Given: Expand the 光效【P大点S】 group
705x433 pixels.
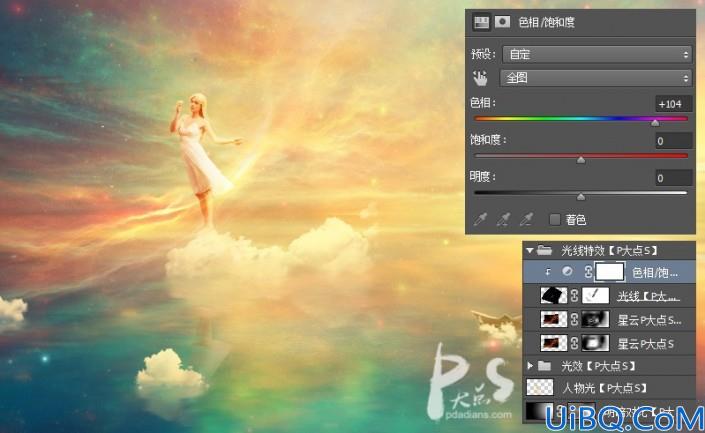Looking at the screenshot, I should coord(531,366).
